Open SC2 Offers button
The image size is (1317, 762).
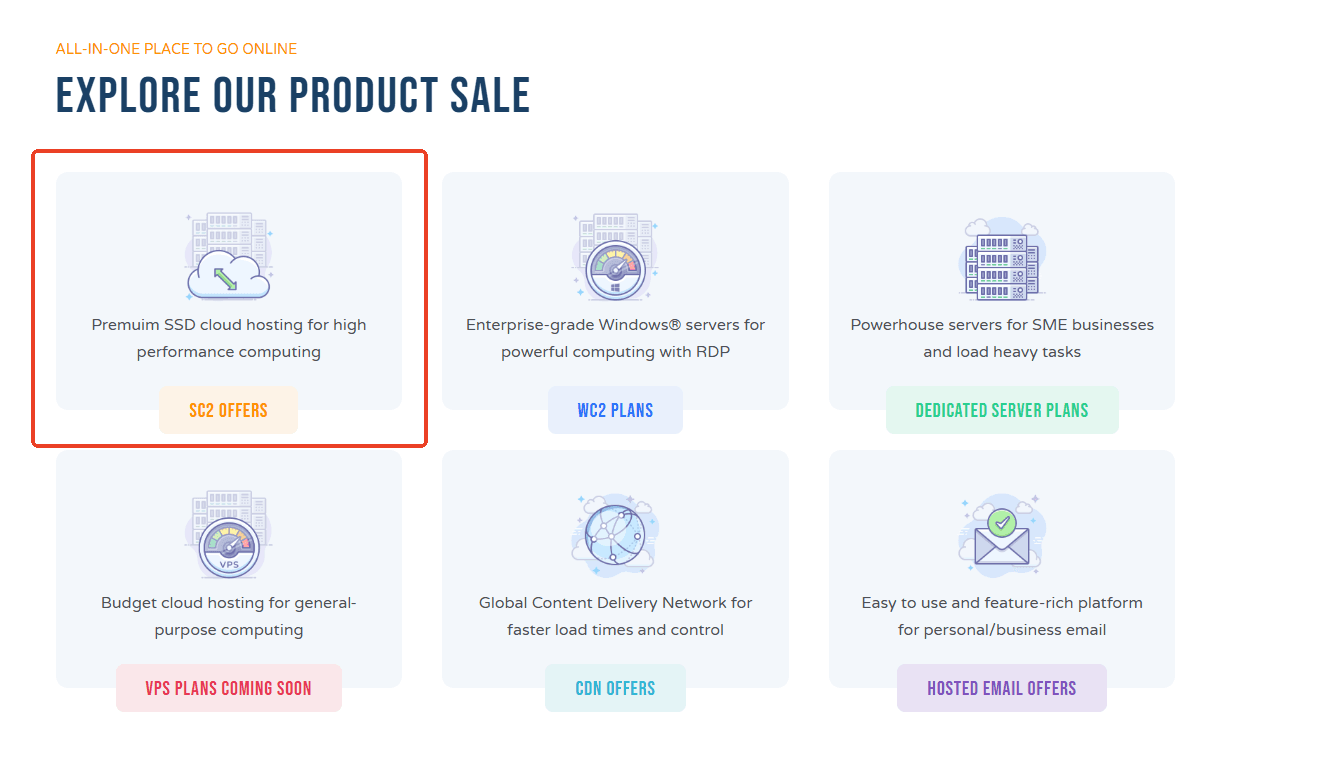coord(228,410)
